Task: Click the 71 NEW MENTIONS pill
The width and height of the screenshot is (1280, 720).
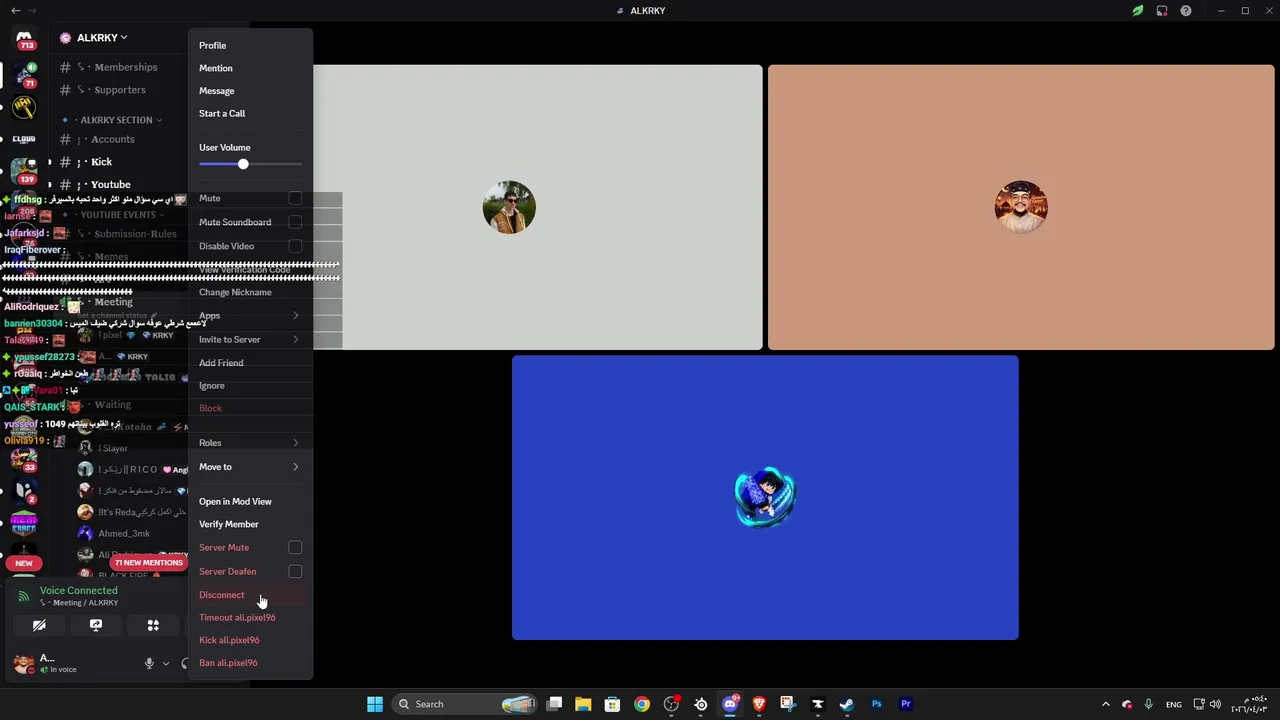Action: [148, 563]
